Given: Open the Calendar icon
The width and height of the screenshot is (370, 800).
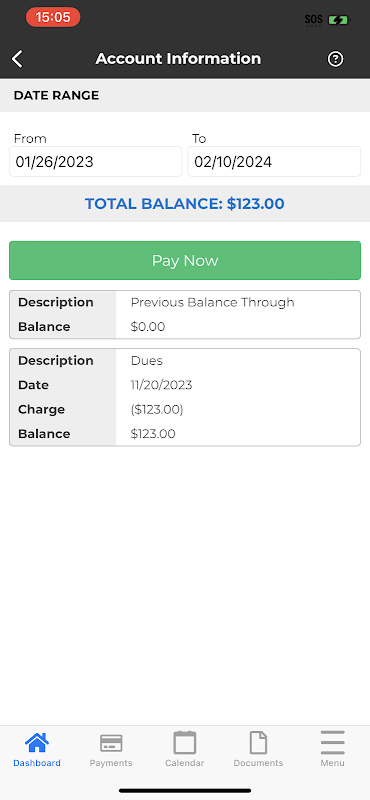Looking at the screenshot, I should [185, 743].
